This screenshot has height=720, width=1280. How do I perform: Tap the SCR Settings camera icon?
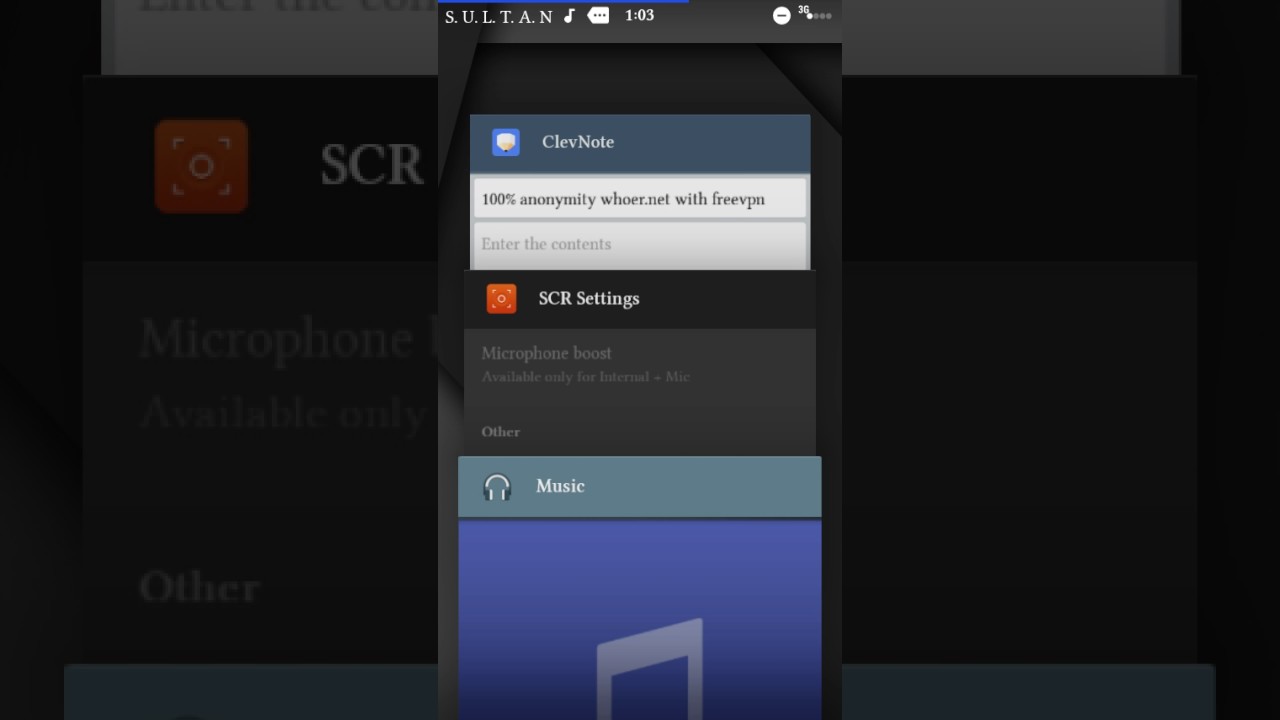501,298
